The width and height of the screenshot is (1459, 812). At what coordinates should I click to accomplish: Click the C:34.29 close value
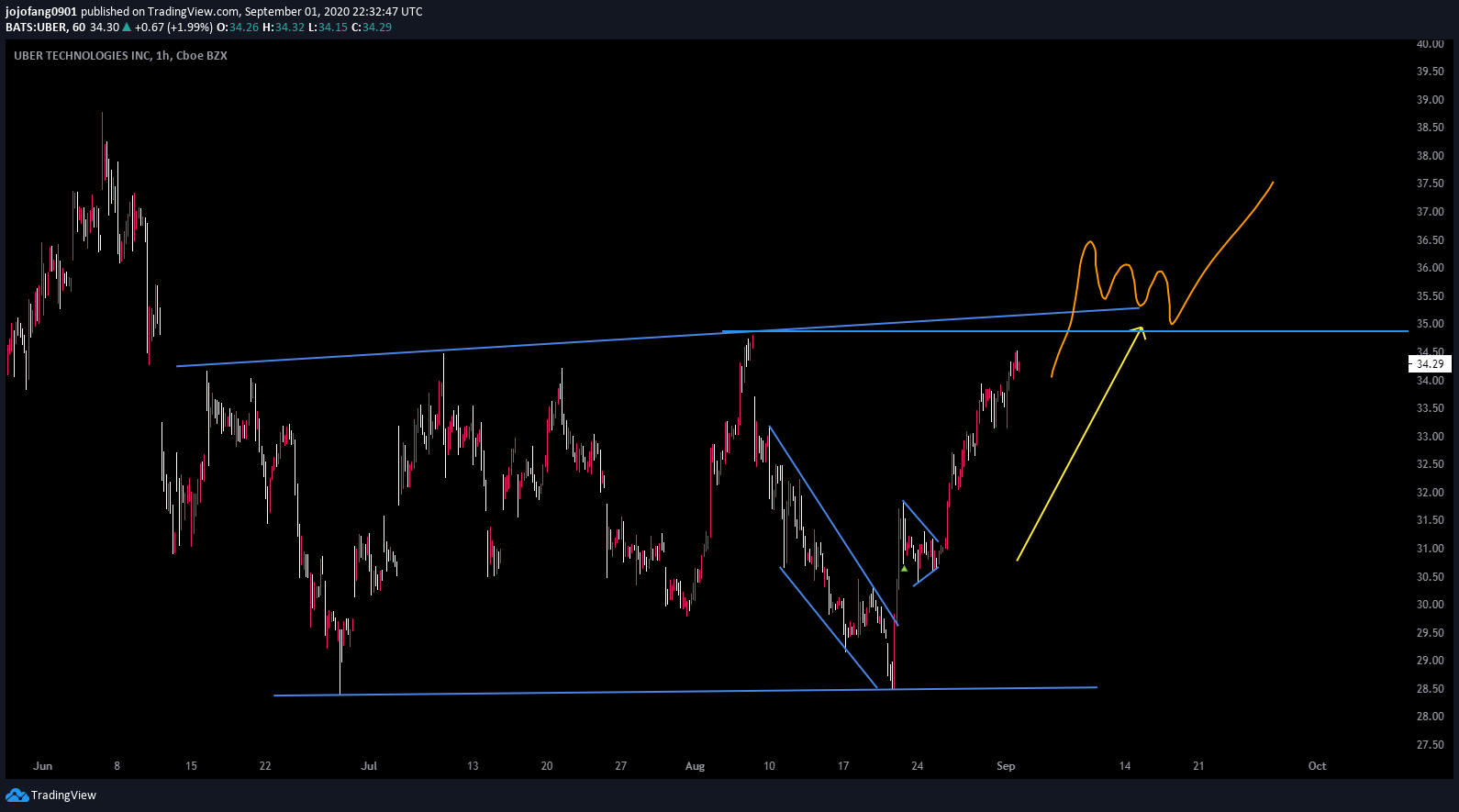[372, 28]
